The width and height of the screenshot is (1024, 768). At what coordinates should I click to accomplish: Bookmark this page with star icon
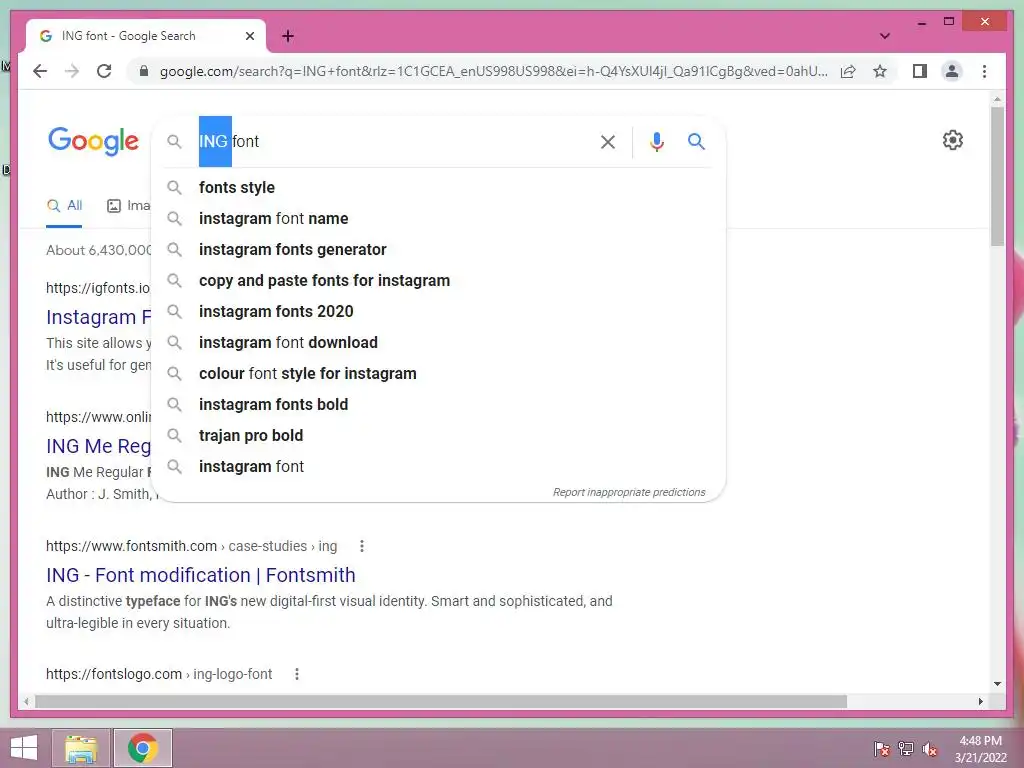(x=880, y=71)
